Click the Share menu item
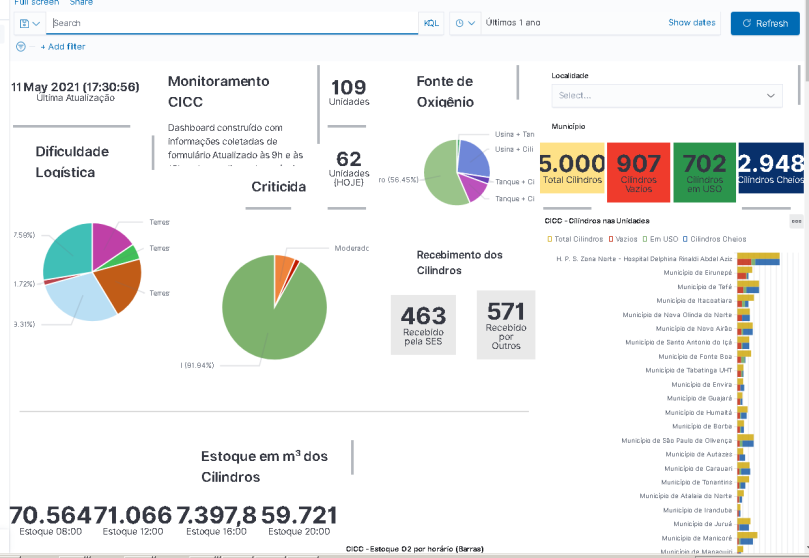The height and width of the screenshot is (558, 809). pos(81,2)
